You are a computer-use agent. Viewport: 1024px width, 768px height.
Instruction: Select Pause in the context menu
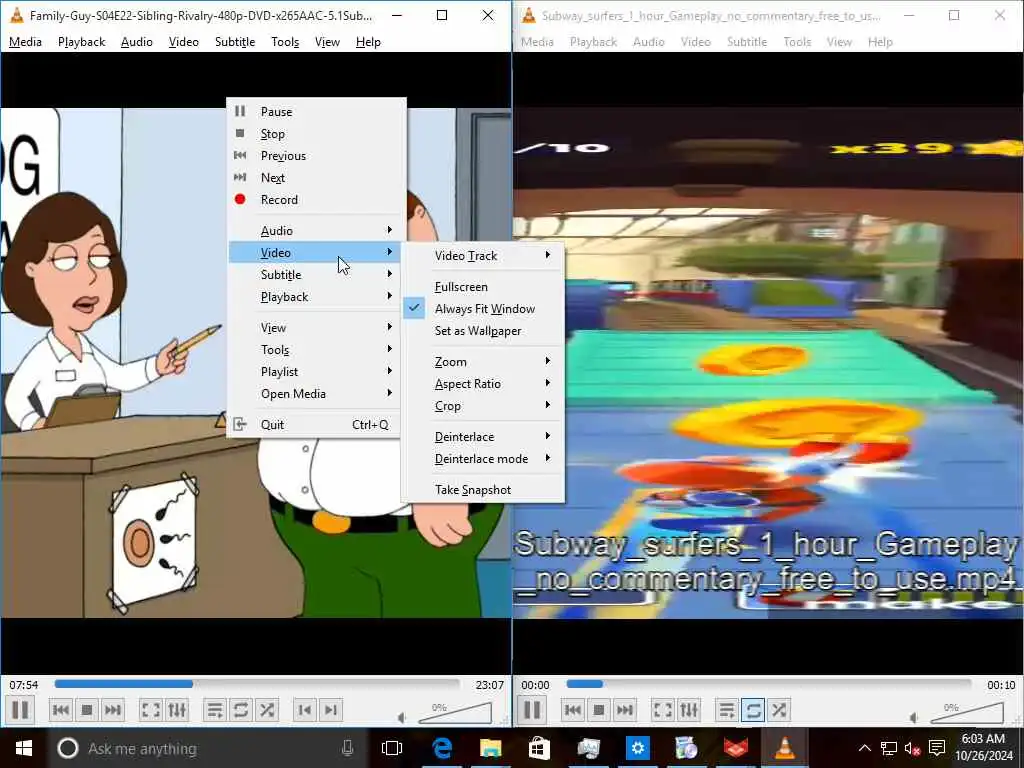coord(313,112)
